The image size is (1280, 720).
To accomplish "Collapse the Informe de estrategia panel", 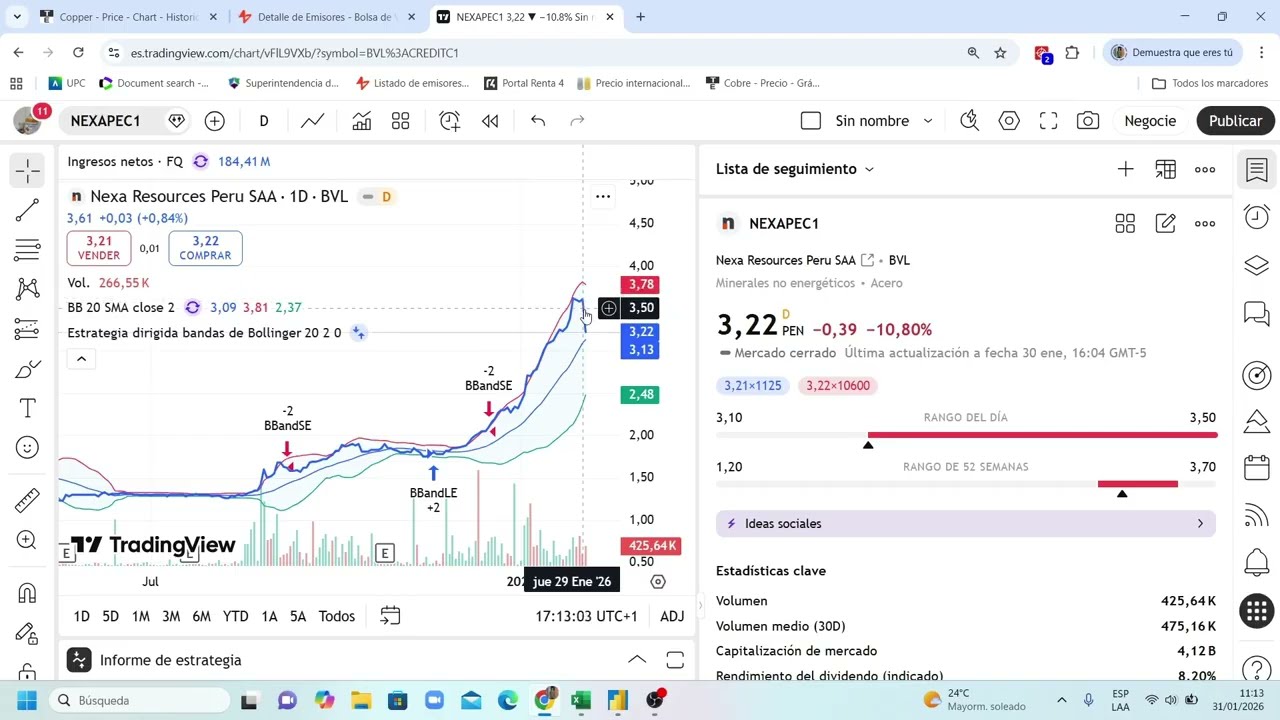I will 637,660.
